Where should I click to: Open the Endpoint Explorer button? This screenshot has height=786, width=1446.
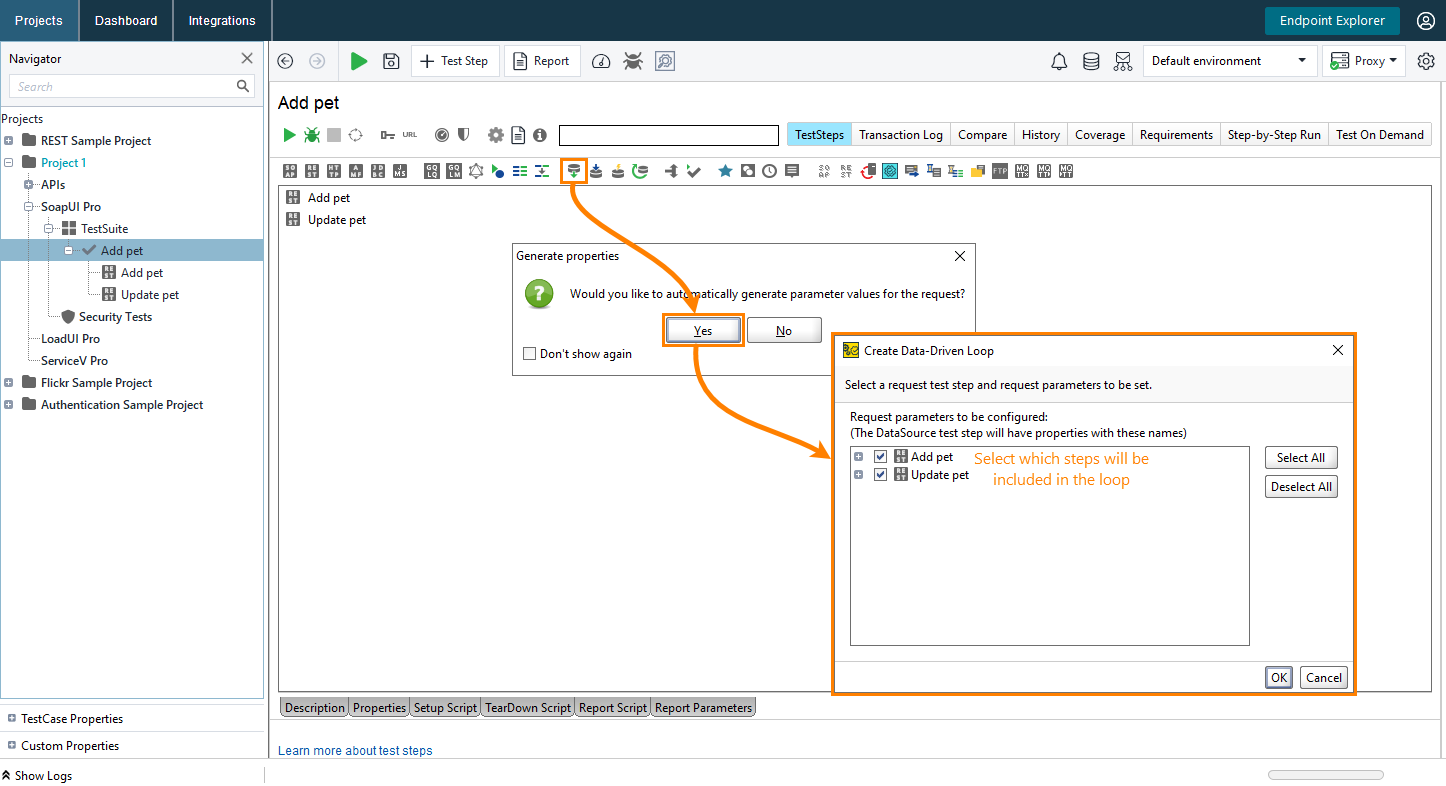(x=1332, y=20)
